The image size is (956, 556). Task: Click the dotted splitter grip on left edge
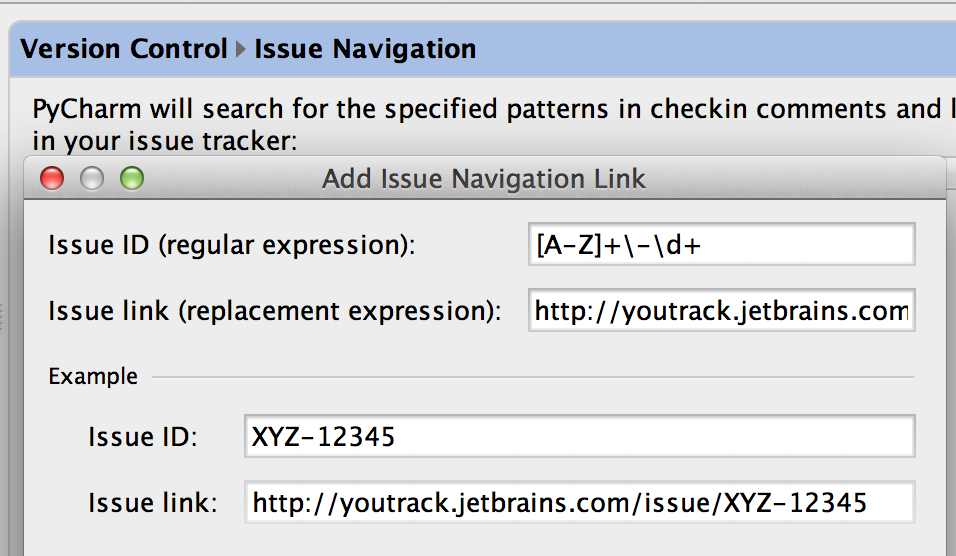click(x=2, y=317)
